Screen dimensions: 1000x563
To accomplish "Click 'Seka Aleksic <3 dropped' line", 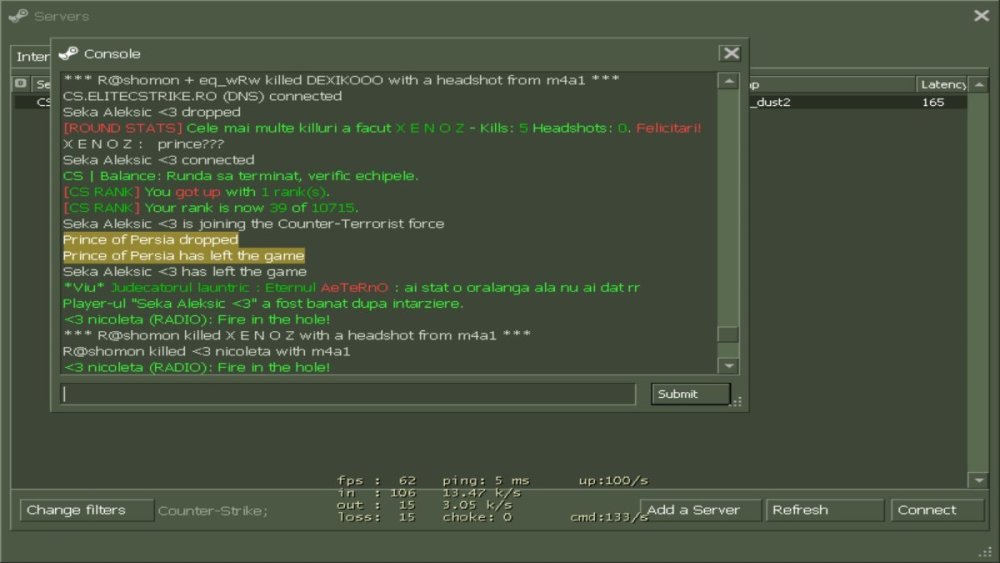I will tap(152, 112).
